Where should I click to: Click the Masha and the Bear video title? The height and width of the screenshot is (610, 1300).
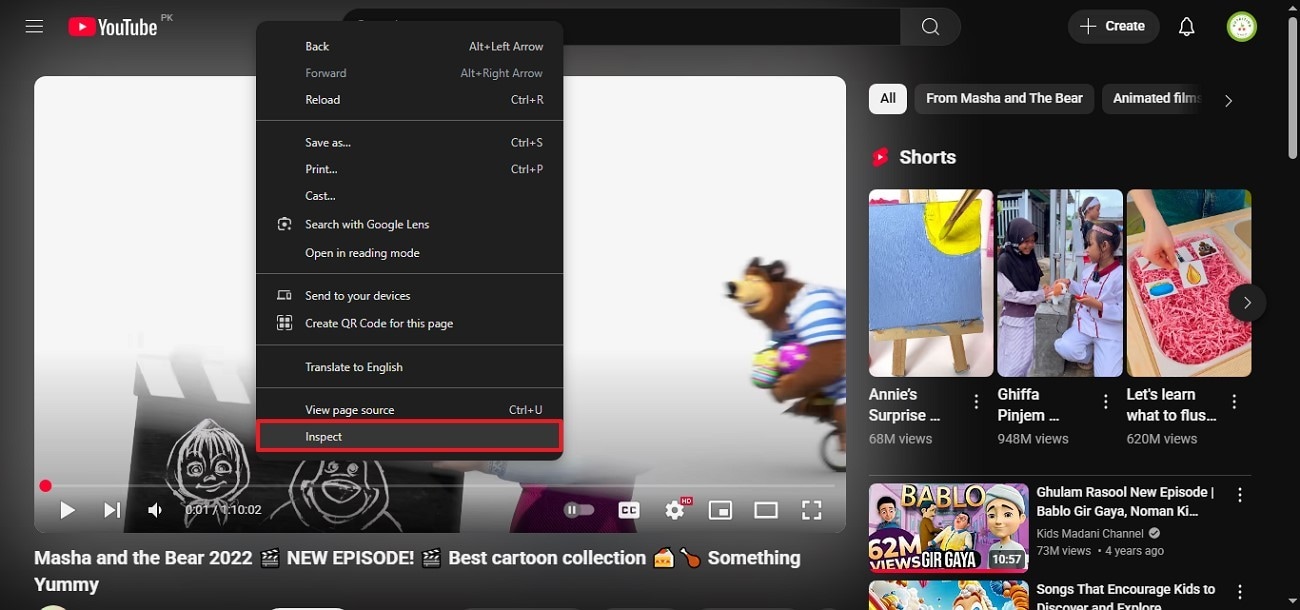tap(418, 571)
